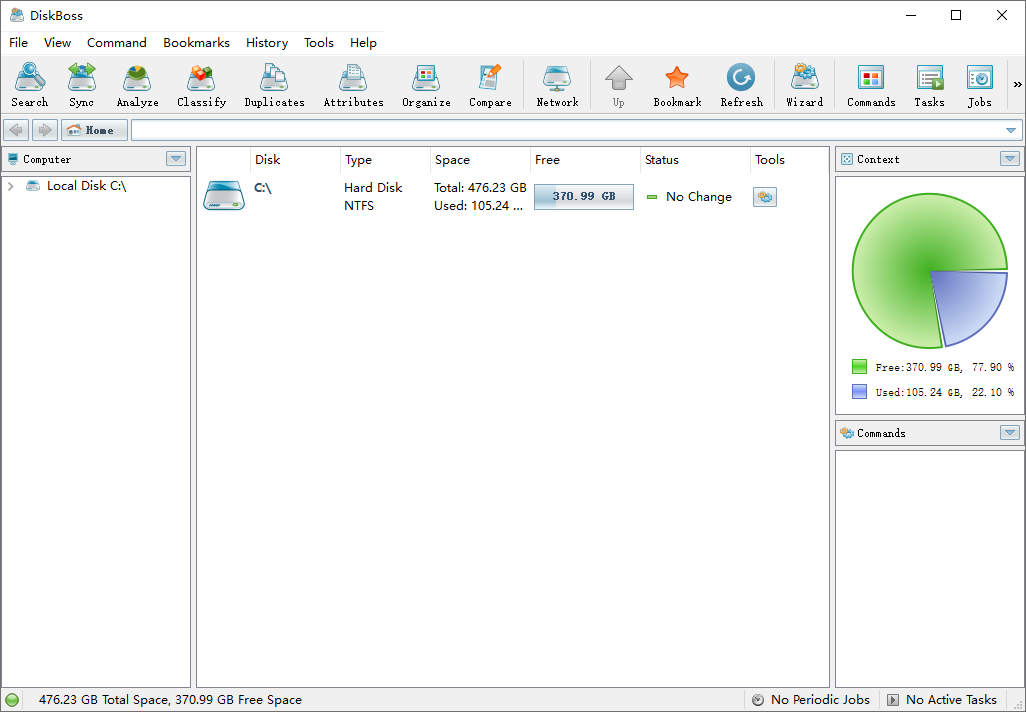Open the Search tool in toolbar
The width and height of the screenshot is (1026, 712).
(x=29, y=85)
